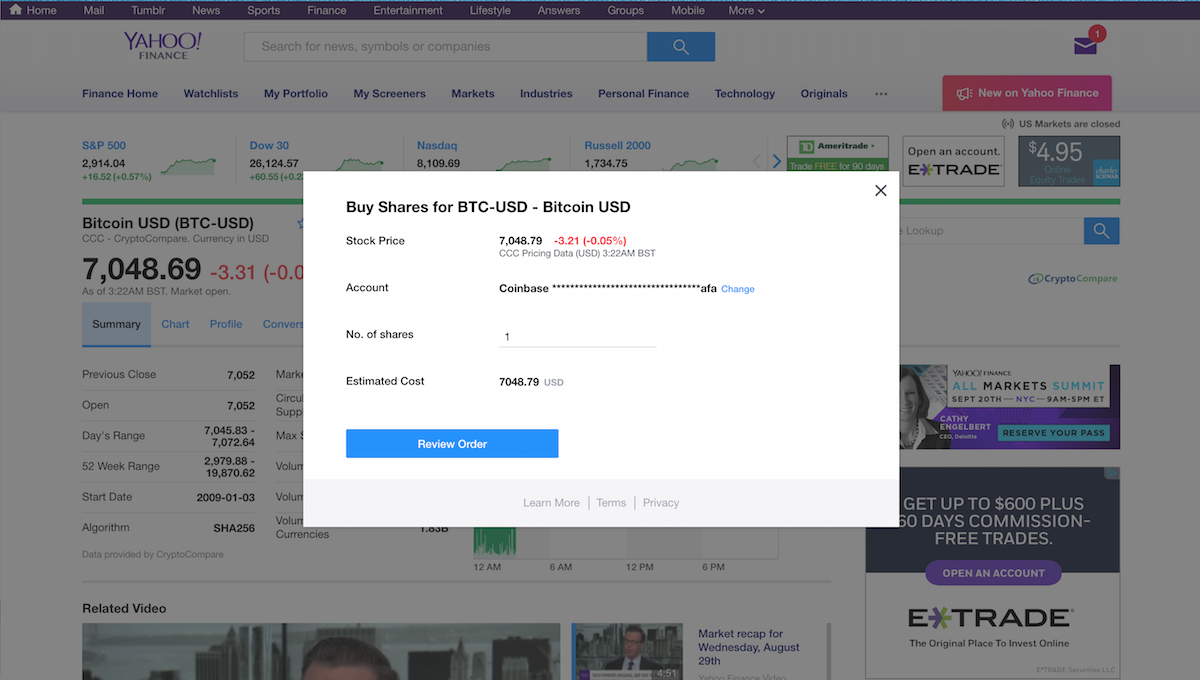Image resolution: width=1200 pixels, height=680 pixels.
Task: Open Groups in top bar
Action: point(626,10)
